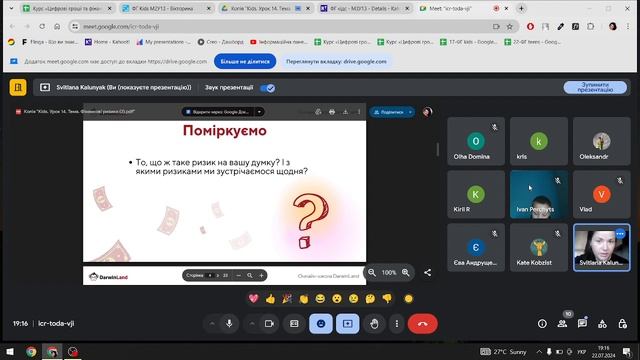Open the My presentations bookmark
Image resolution: width=640 pixels, height=360 pixels.
click(x=163, y=42)
